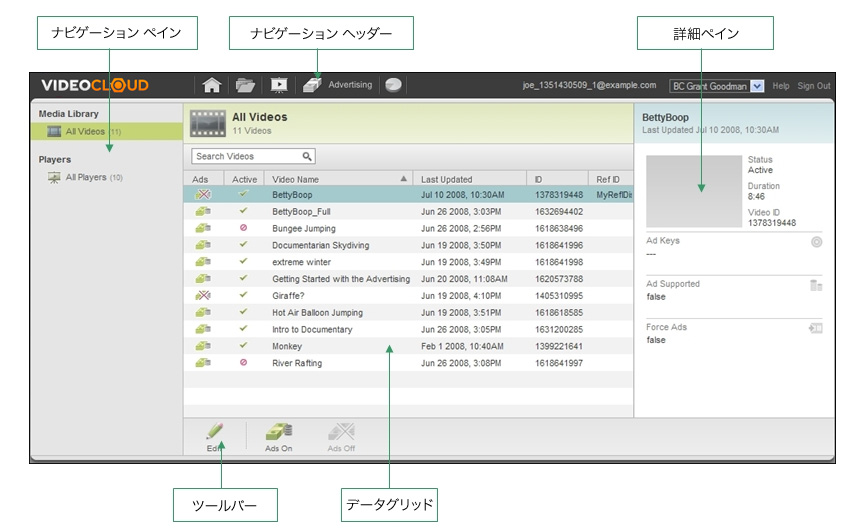The height and width of the screenshot is (529, 855).
Task: Toggle active checkmark for Giraffe?
Action: tap(244, 294)
